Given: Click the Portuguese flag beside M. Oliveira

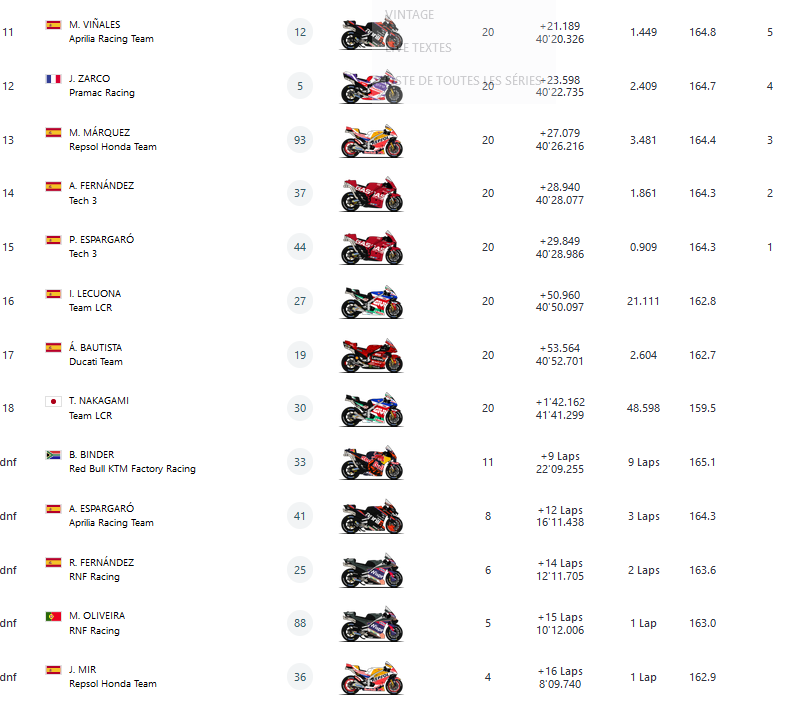Looking at the screenshot, I should tap(53, 616).
